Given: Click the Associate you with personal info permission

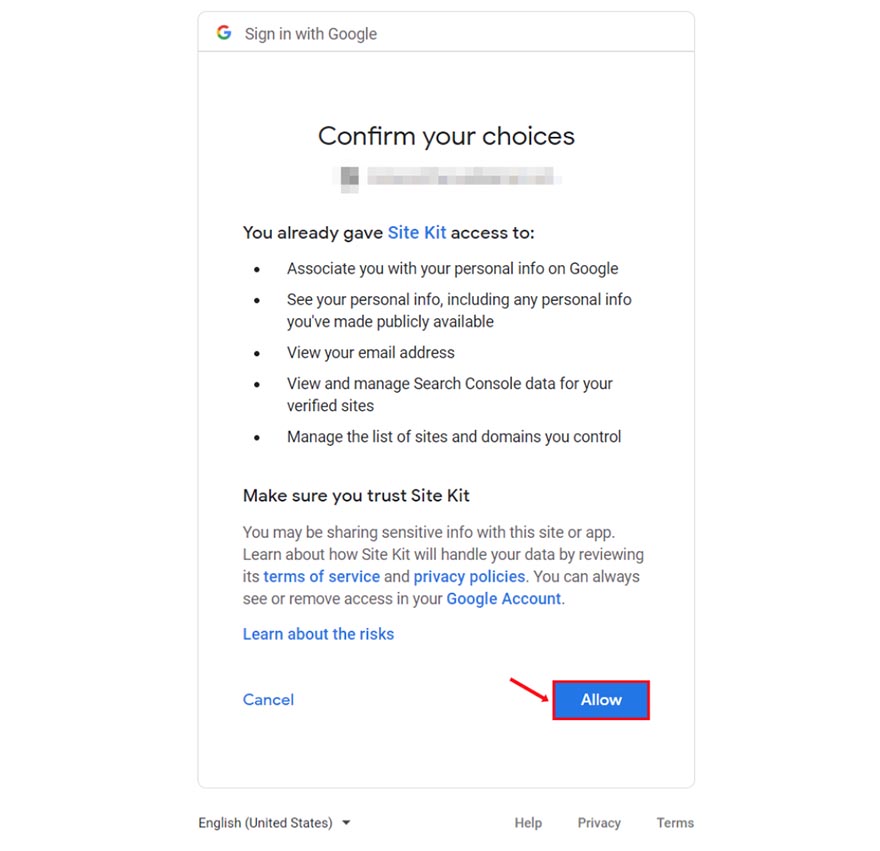Looking at the screenshot, I should (x=452, y=269).
